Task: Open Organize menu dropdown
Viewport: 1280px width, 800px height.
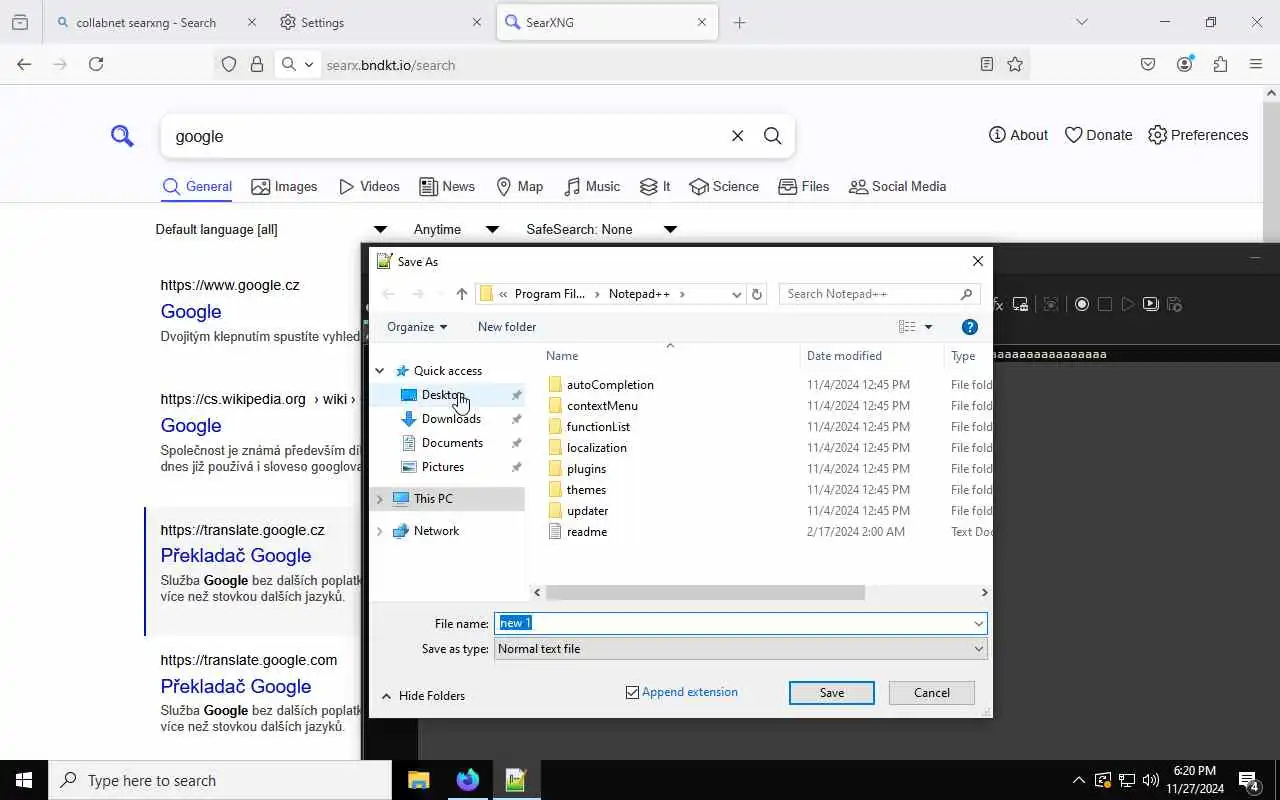Action: tap(417, 327)
